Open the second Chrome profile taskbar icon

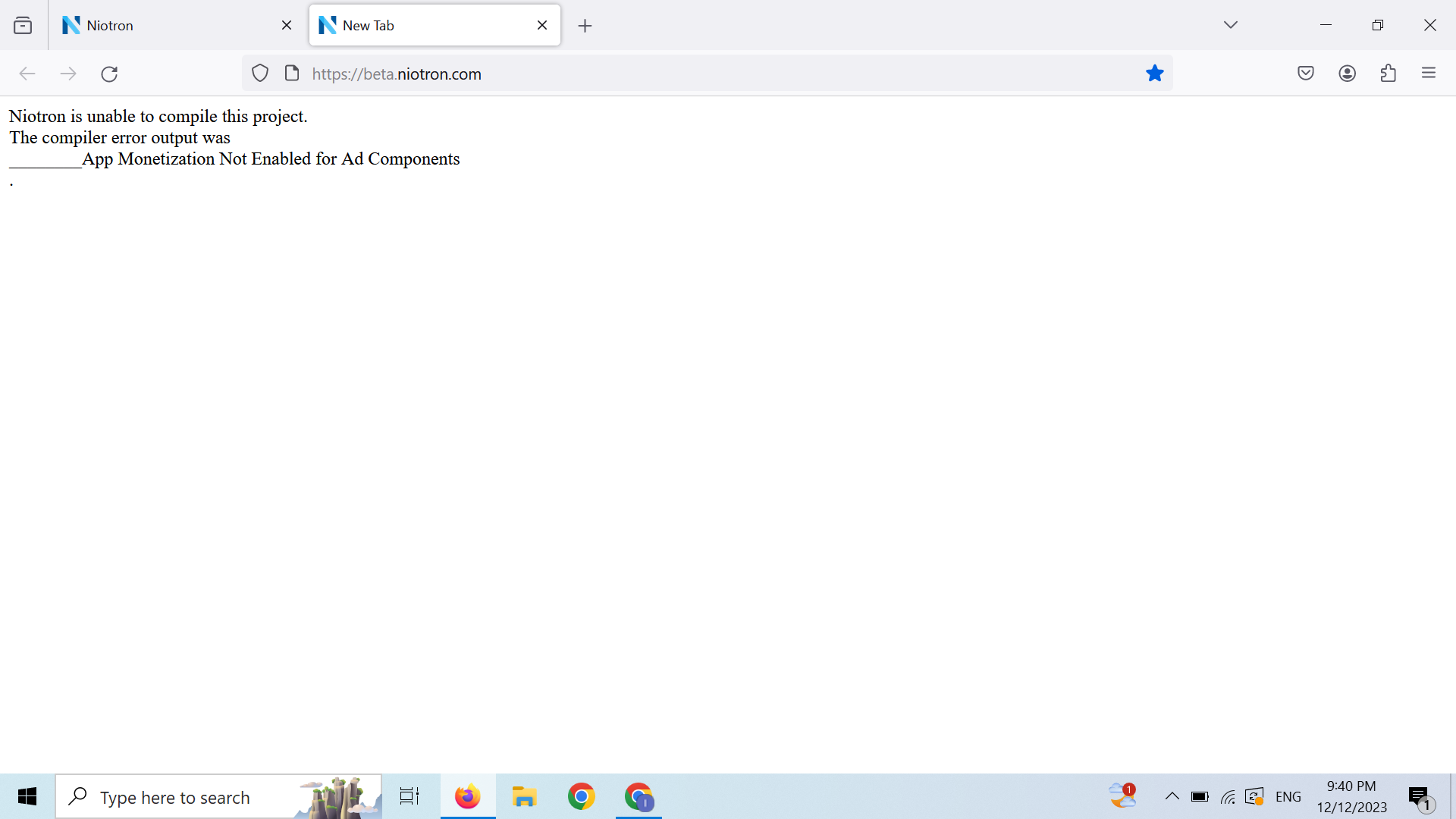tap(639, 797)
